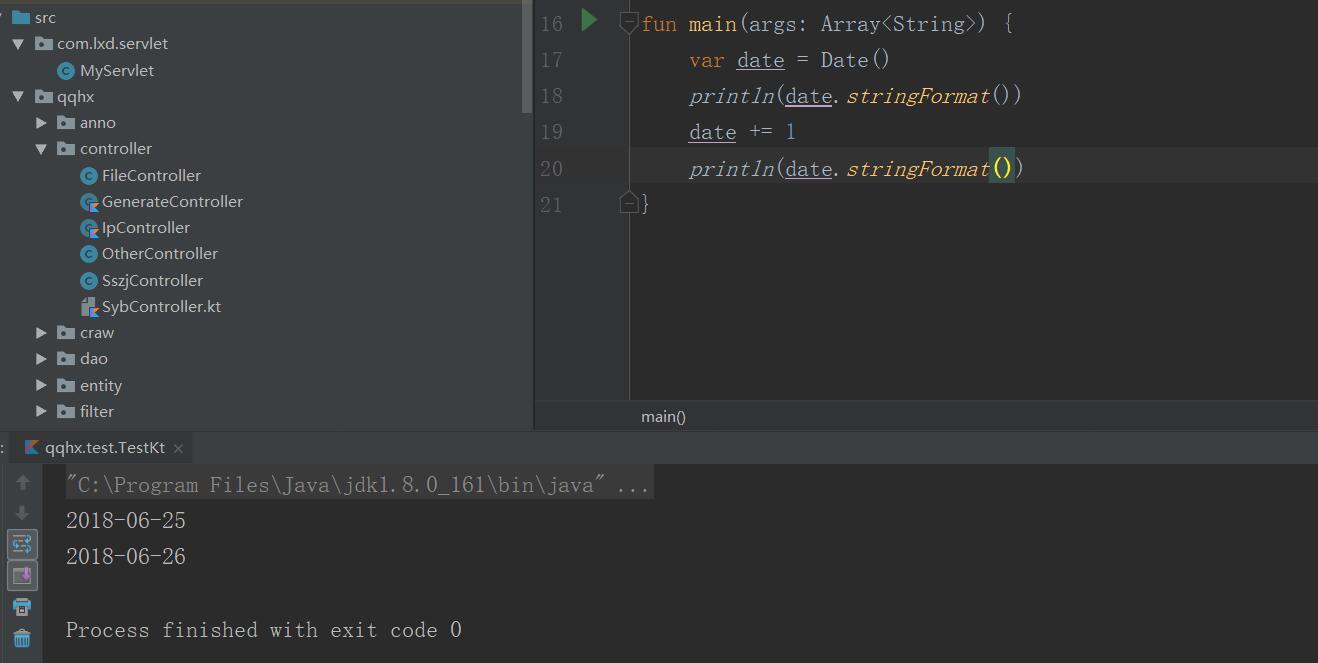The height and width of the screenshot is (663, 1318).
Task: Click console output '2018-06-25'
Action: [x=126, y=521]
